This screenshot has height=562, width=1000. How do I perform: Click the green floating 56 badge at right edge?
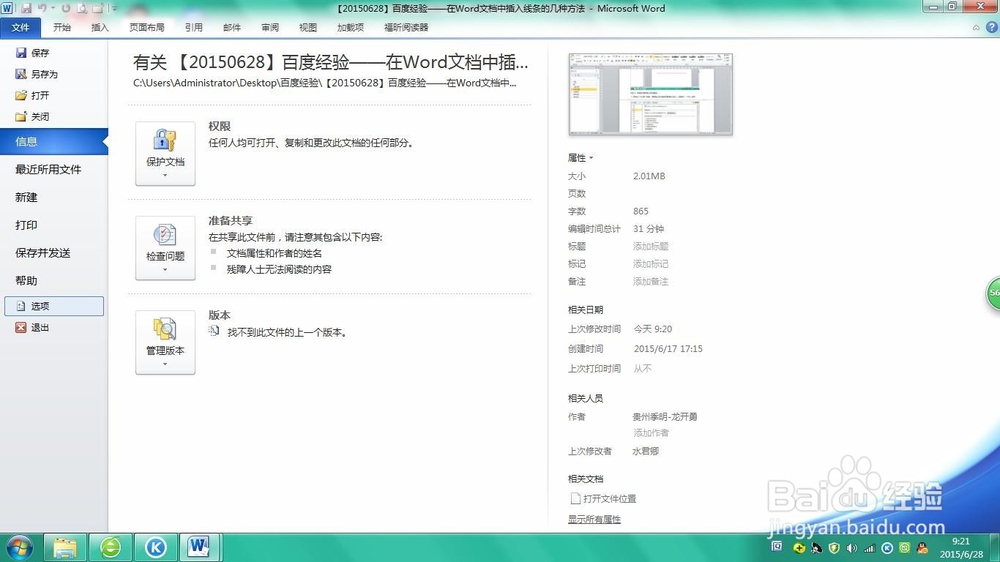(x=993, y=293)
